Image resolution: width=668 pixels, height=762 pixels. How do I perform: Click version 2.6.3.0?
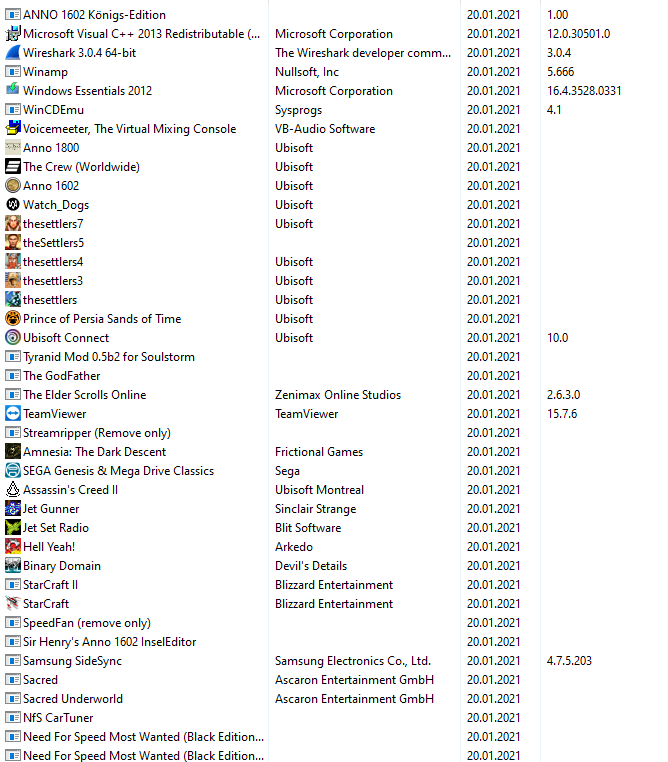pos(564,394)
